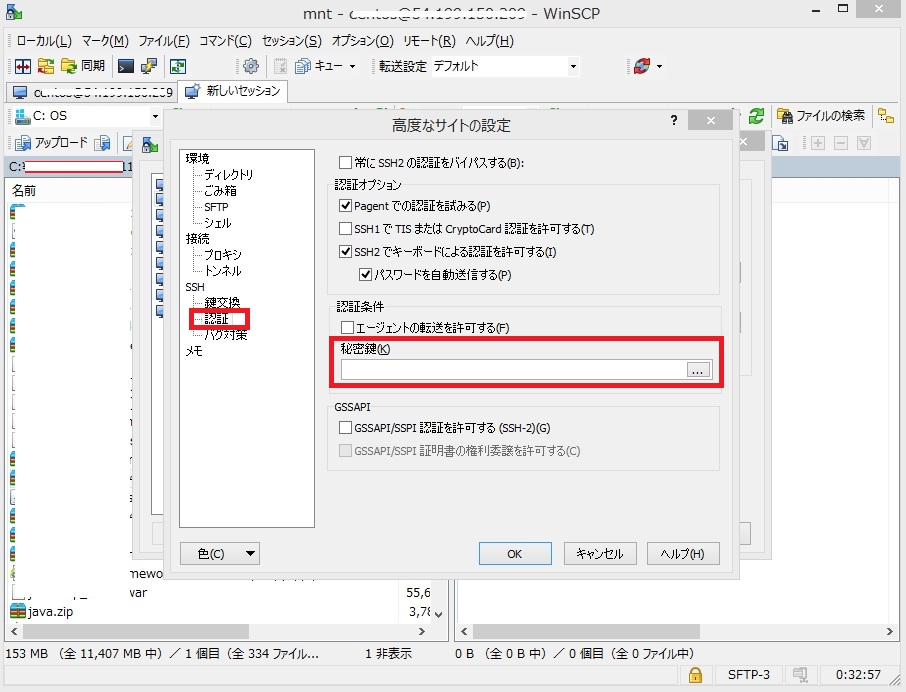Open the 色(C) color dropdown button
The height and width of the screenshot is (692, 906).
pyautogui.click(x=220, y=554)
